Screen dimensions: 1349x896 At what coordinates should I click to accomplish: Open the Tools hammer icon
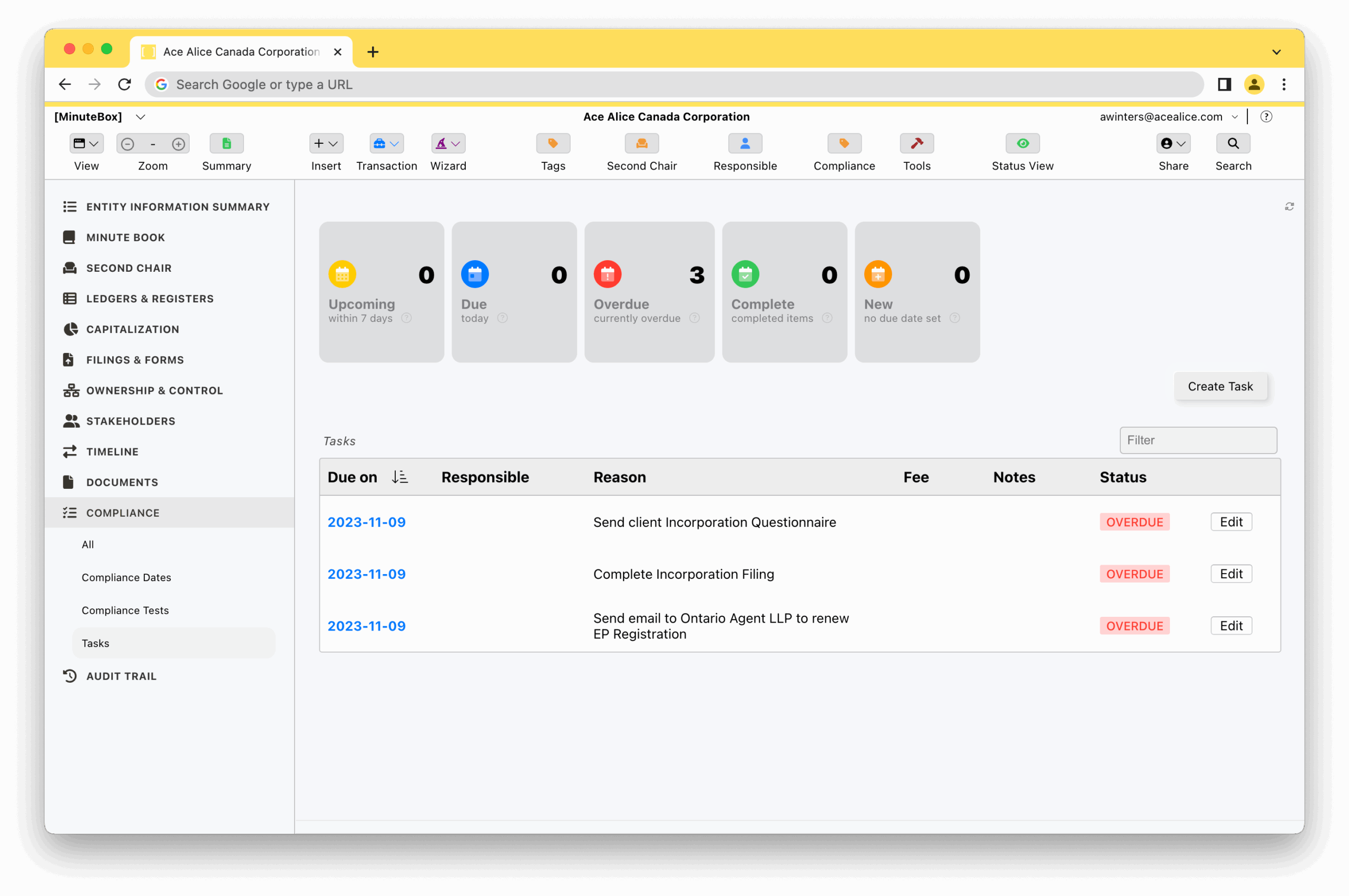916,143
